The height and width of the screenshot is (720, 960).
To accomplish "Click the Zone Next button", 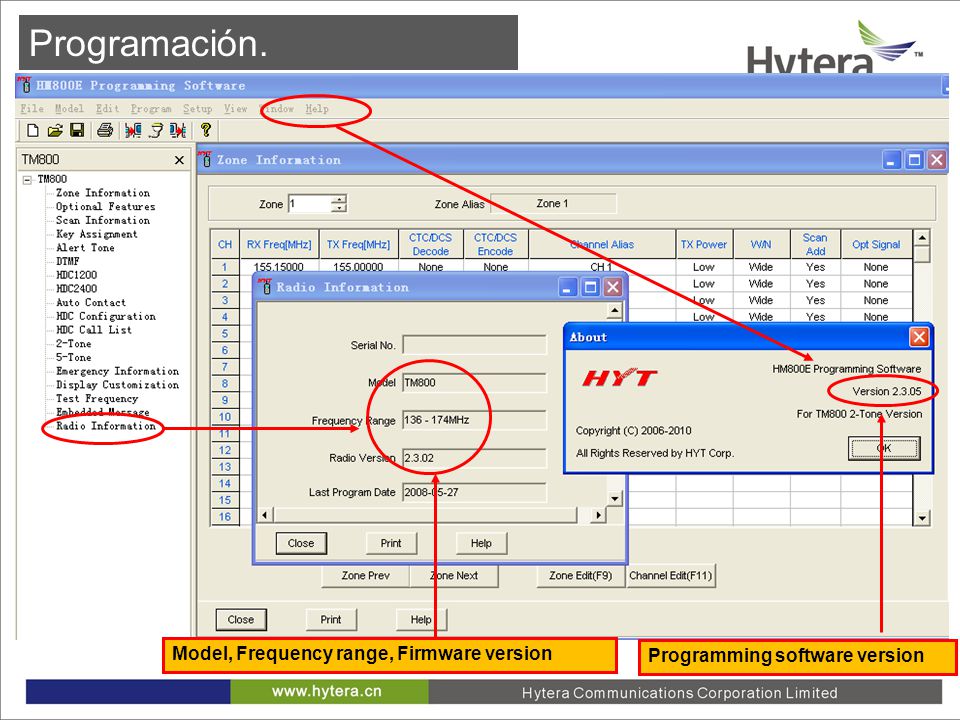I will point(454,576).
